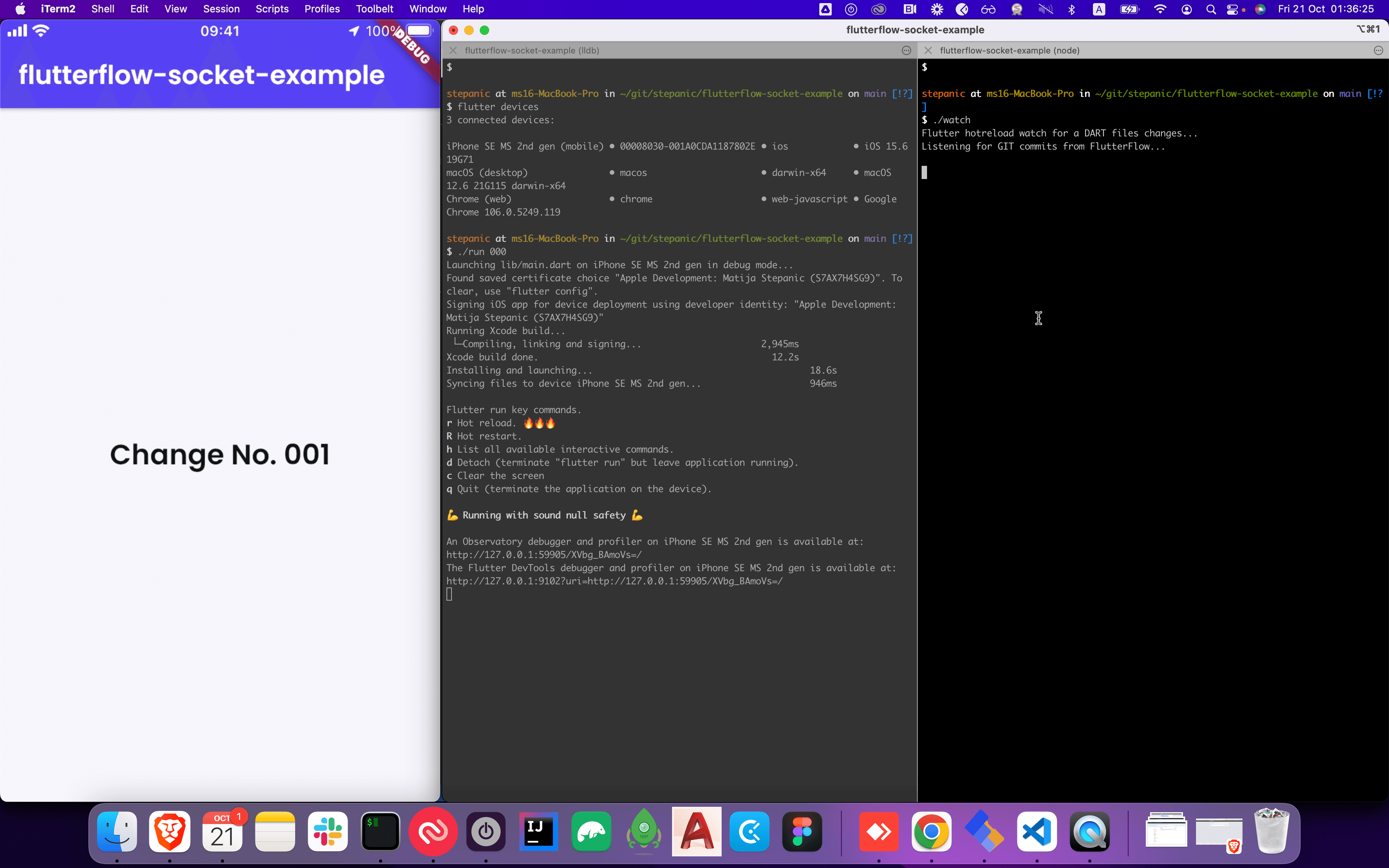Open the Profiles menu
Viewport: 1389px width, 868px height.
point(321,9)
